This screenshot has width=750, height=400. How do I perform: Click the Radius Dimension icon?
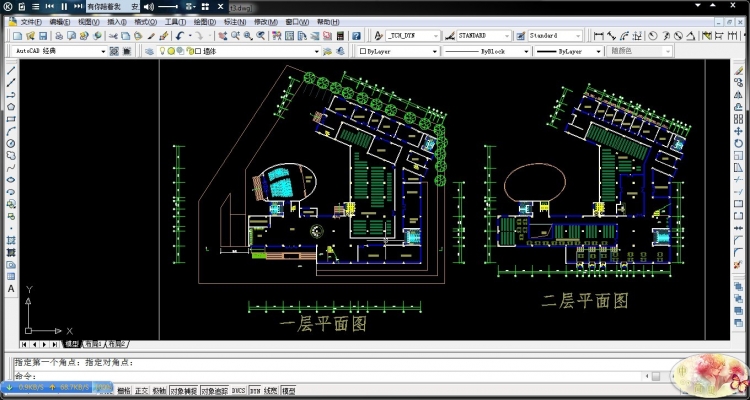(653, 36)
